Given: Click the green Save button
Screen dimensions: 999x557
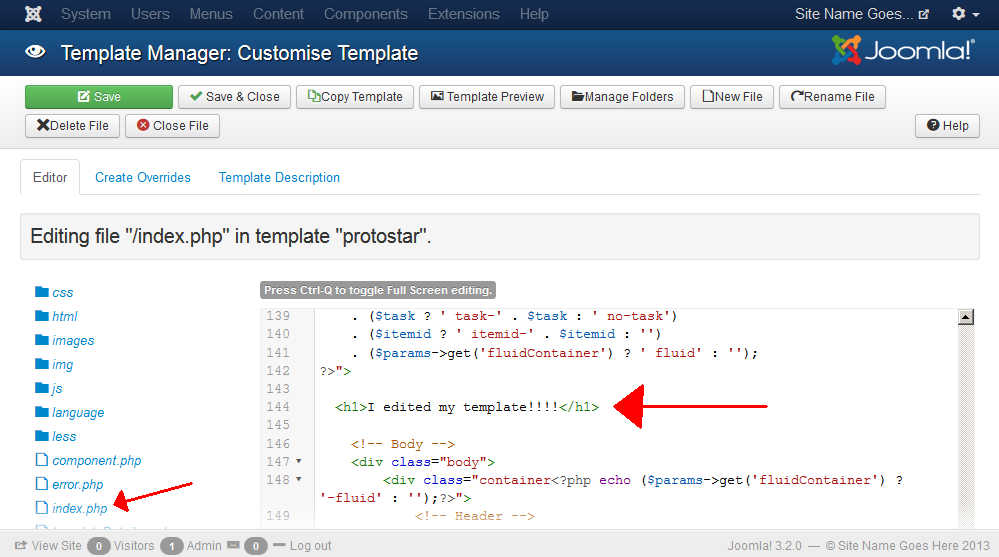Looking at the screenshot, I should tap(99, 97).
